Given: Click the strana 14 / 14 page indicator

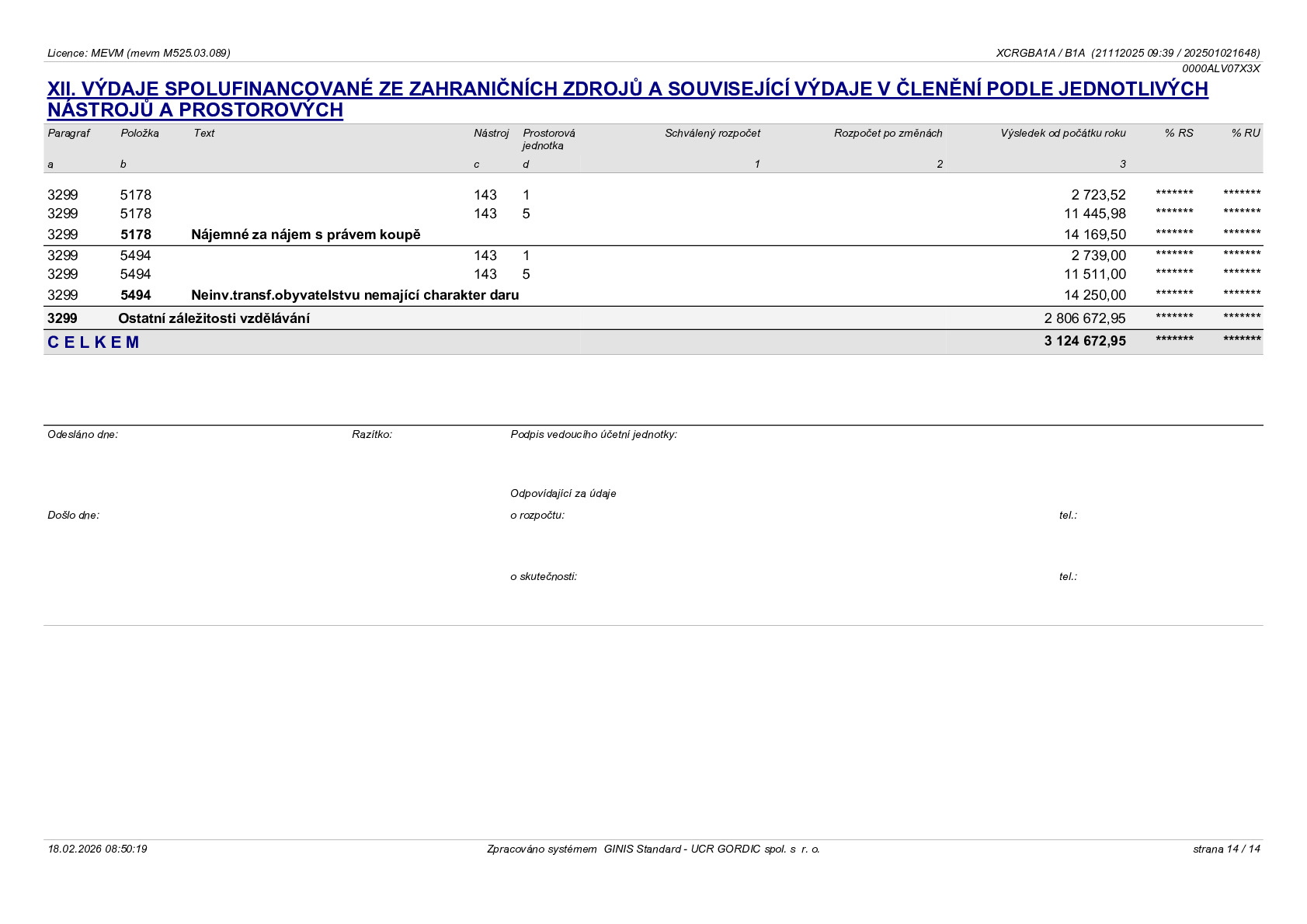Looking at the screenshot, I should (1227, 849).
